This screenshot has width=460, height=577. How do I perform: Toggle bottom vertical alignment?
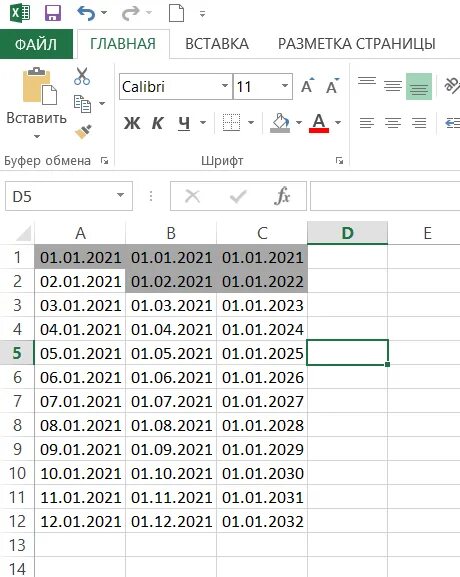(x=419, y=86)
